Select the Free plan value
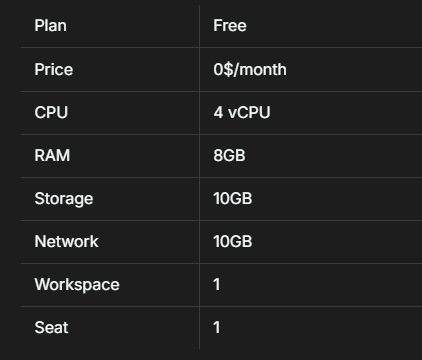This screenshot has height=360, width=422. (230, 26)
